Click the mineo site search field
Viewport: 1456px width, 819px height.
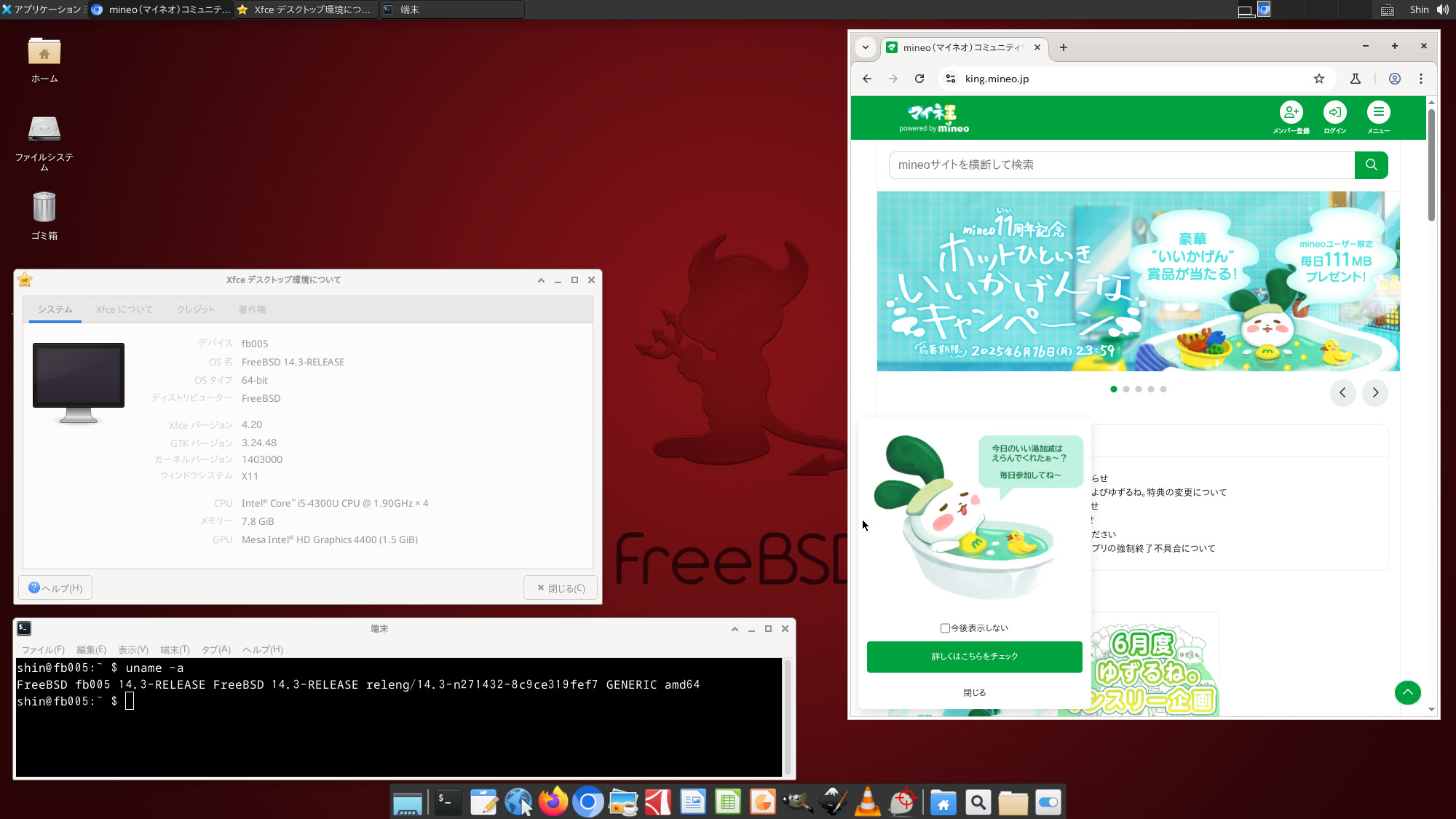(x=1121, y=165)
